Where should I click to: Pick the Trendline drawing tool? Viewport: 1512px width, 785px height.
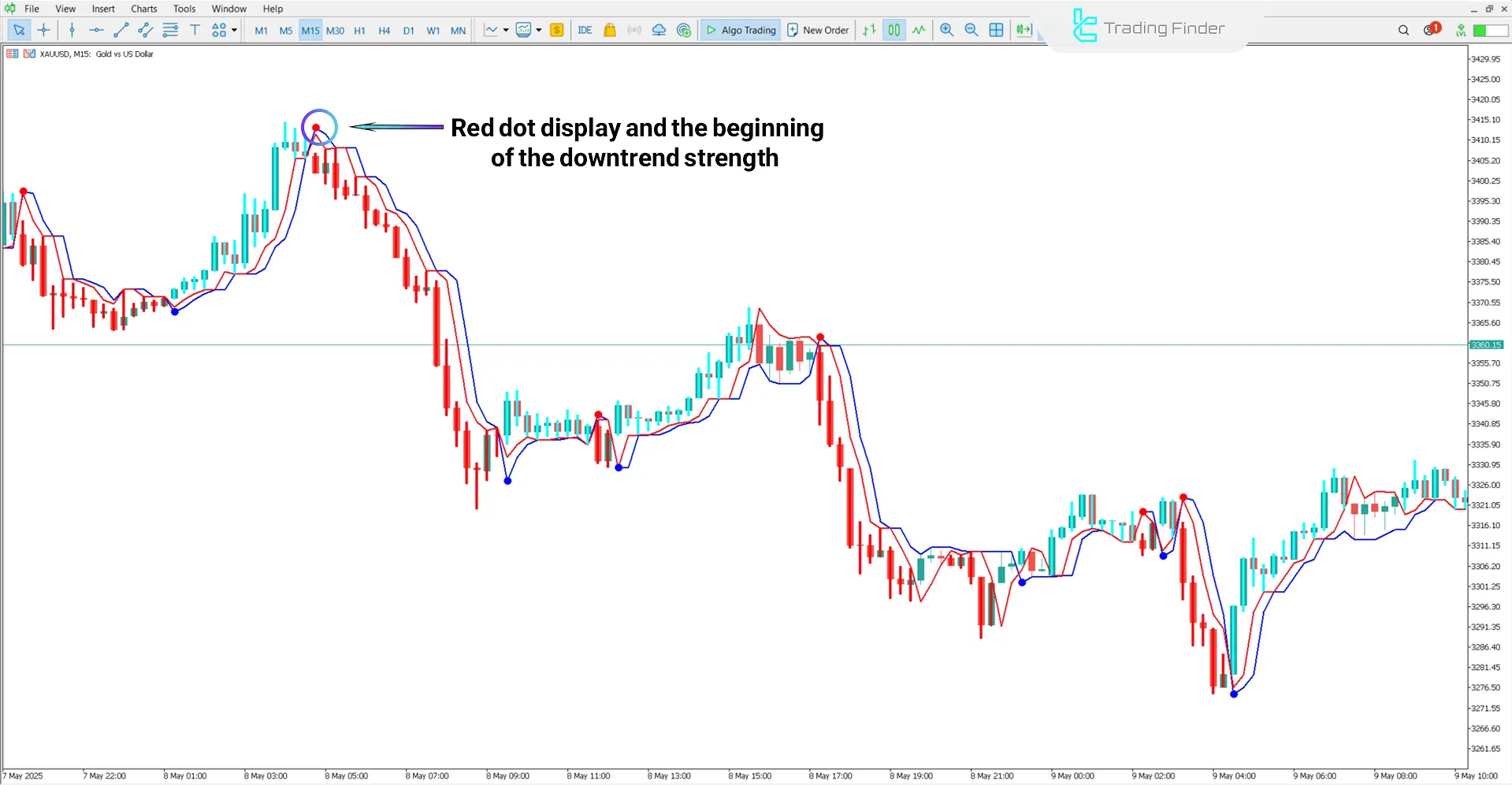click(121, 30)
